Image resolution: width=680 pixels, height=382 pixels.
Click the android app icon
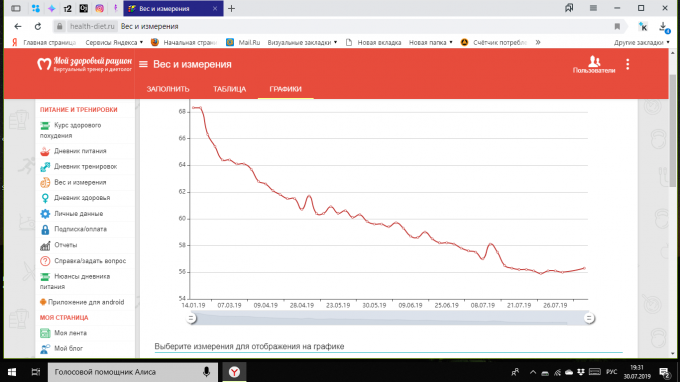click(x=43, y=302)
